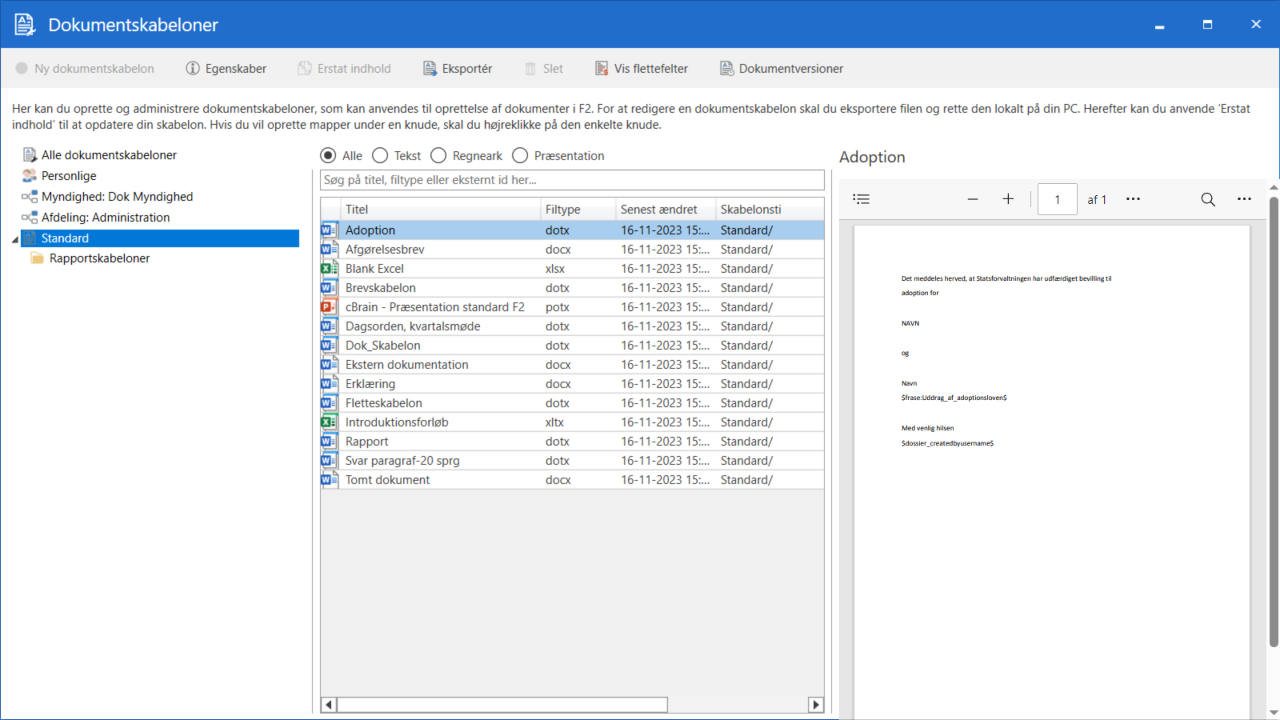
Task: Select the Adoption template title
Action: point(370,230)
